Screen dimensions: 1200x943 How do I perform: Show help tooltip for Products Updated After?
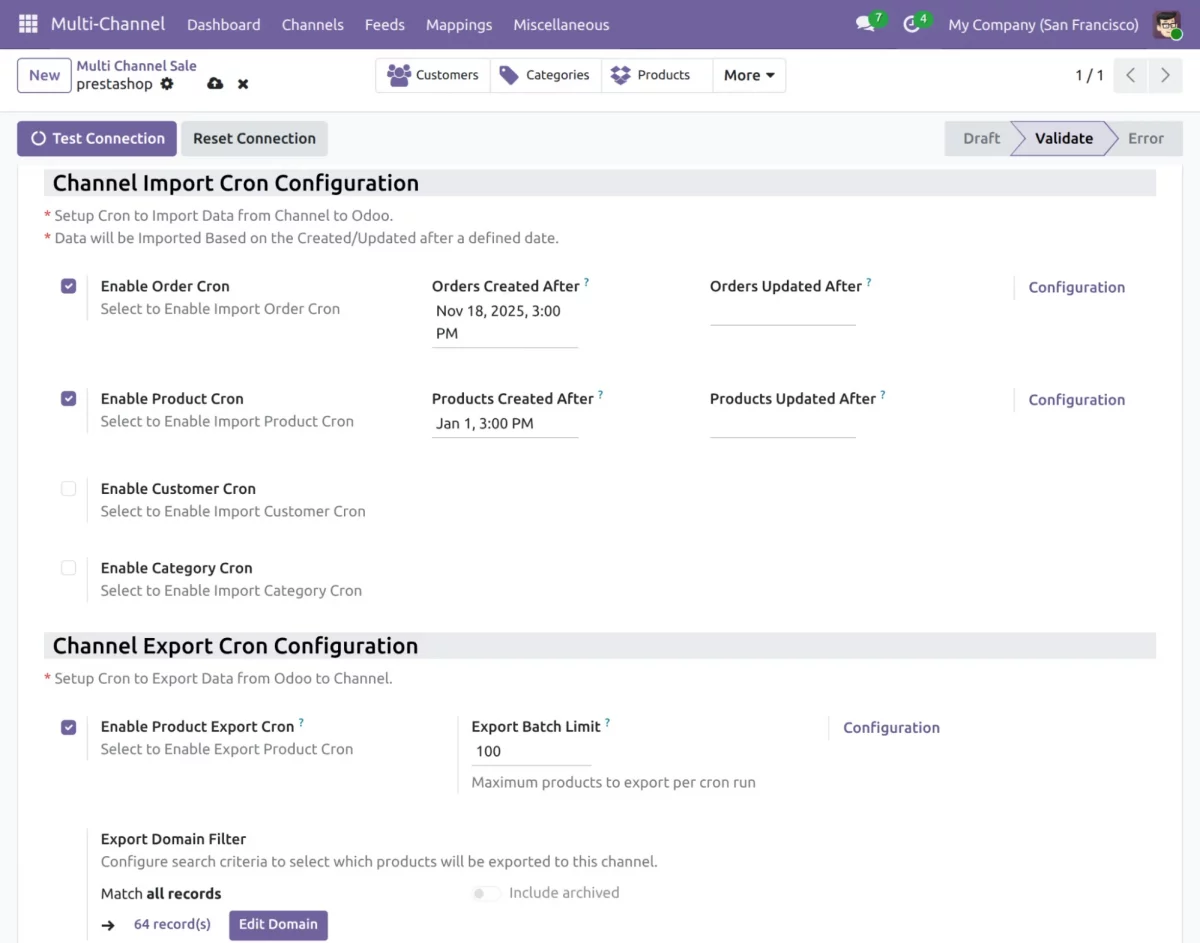(x=882, y=396)
